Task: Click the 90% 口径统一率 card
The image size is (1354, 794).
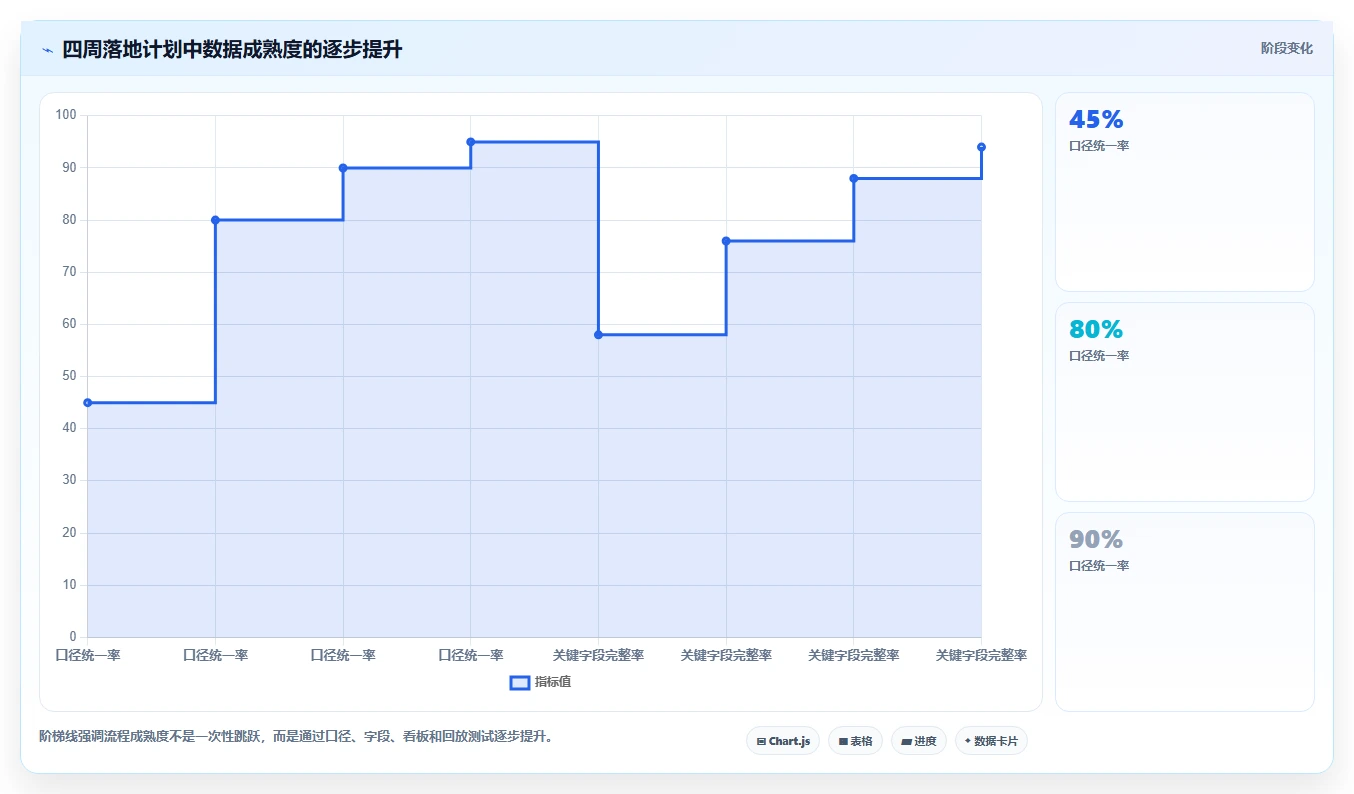Action: coord(1185,612)
